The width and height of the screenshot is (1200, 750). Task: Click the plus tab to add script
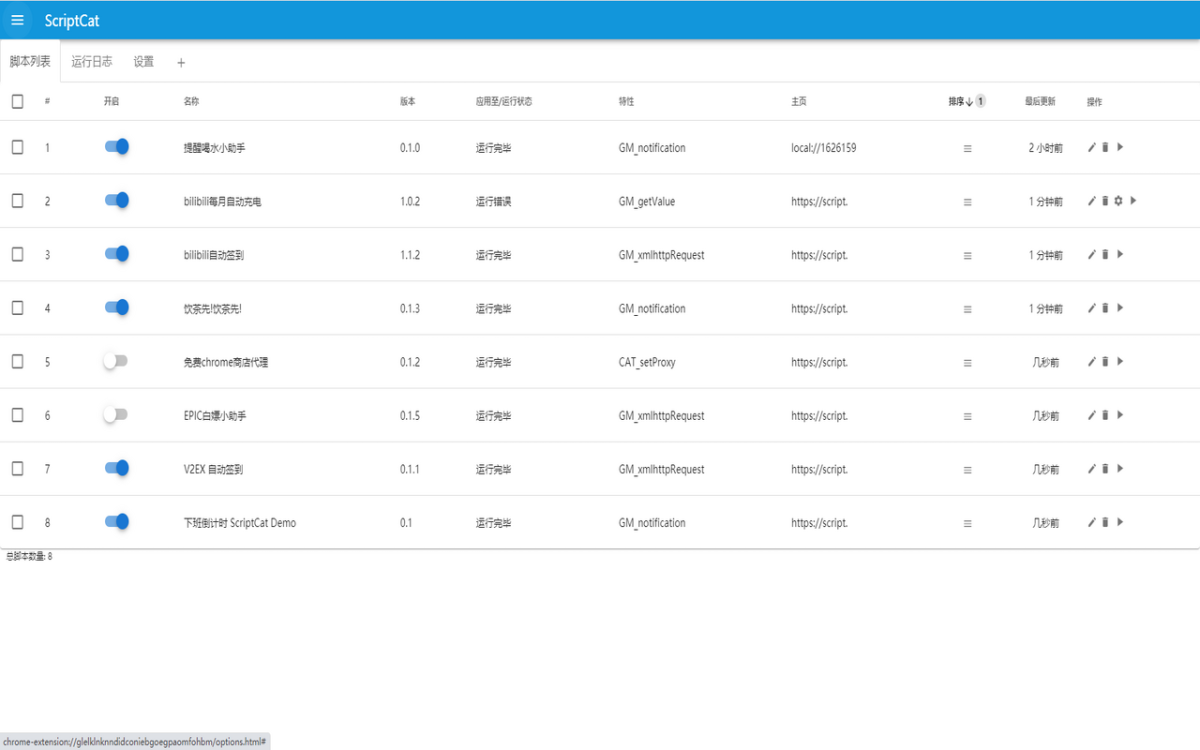point(181,63)
